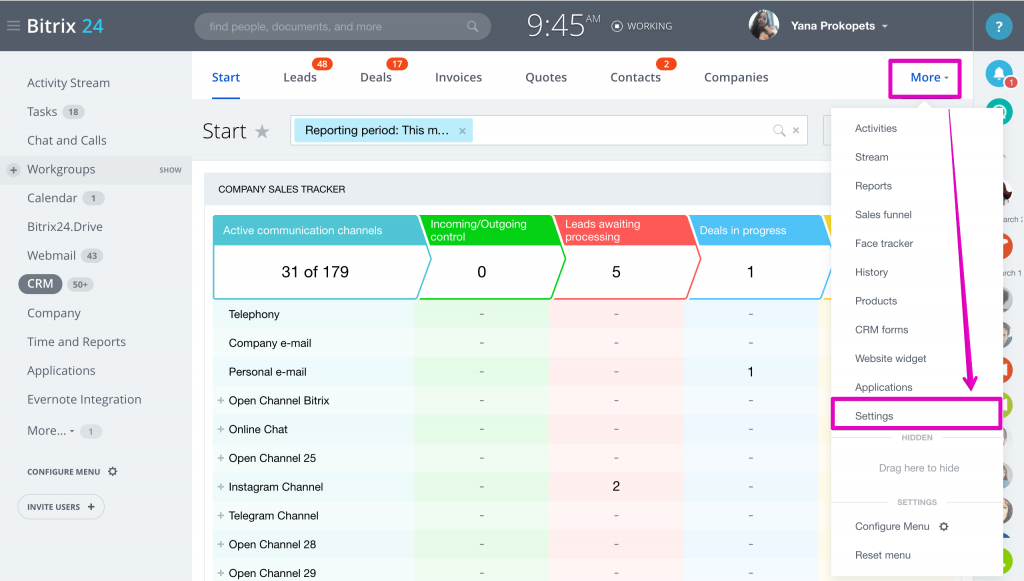1024x581 pixels.
Task: Expand the Telegram Channel row
Action: click(x=221, y=515)
